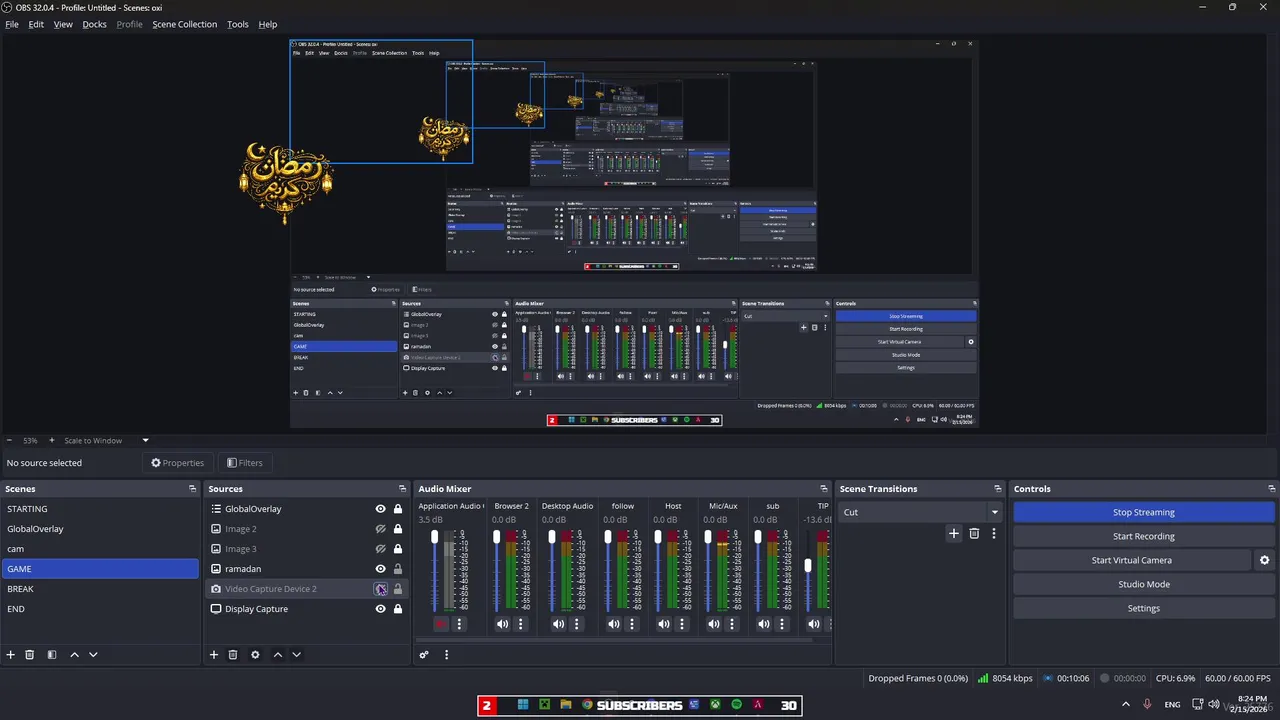Open the Filters button under preview
Screen dimensions: 1280x720
click(245, 463)
